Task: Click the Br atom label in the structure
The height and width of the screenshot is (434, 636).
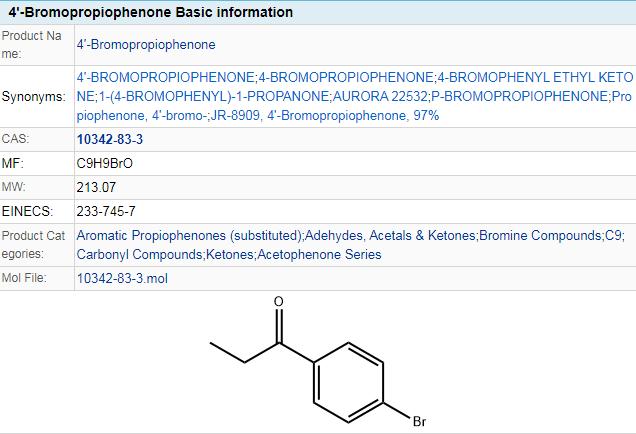Action: pyautogui.click(x=419, y=421)
